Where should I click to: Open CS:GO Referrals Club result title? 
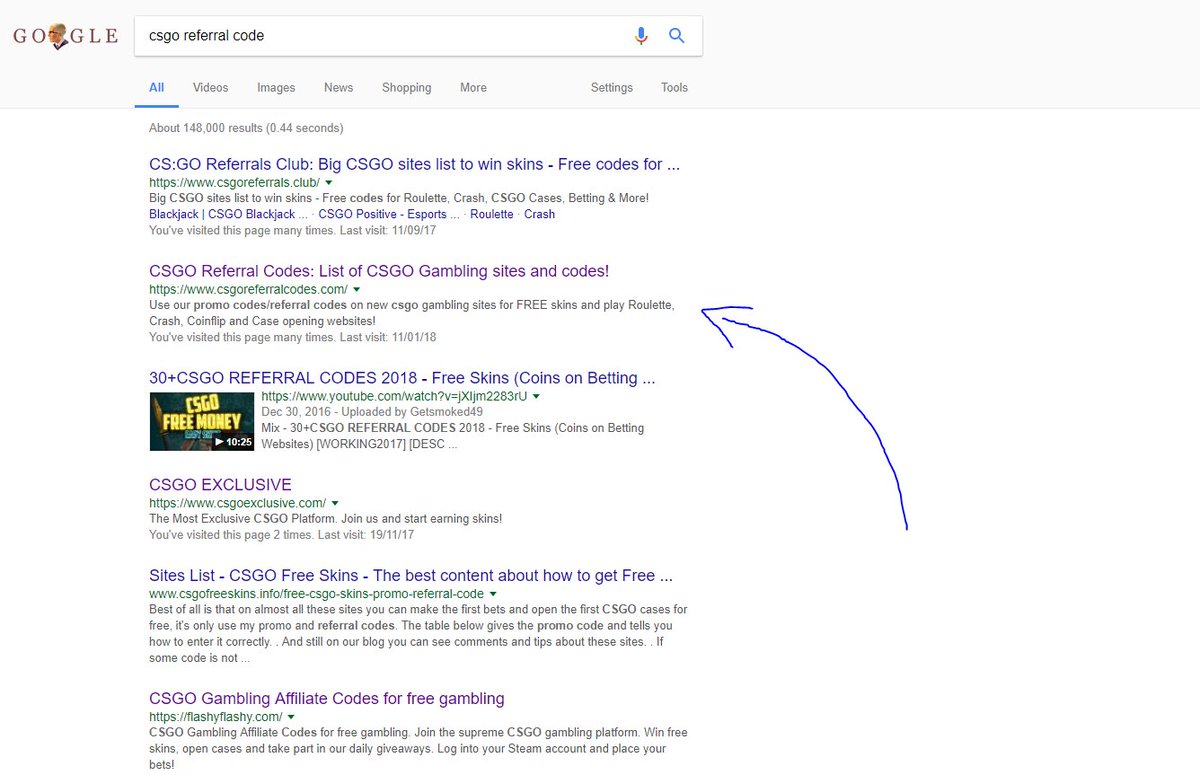coord(414,164)
